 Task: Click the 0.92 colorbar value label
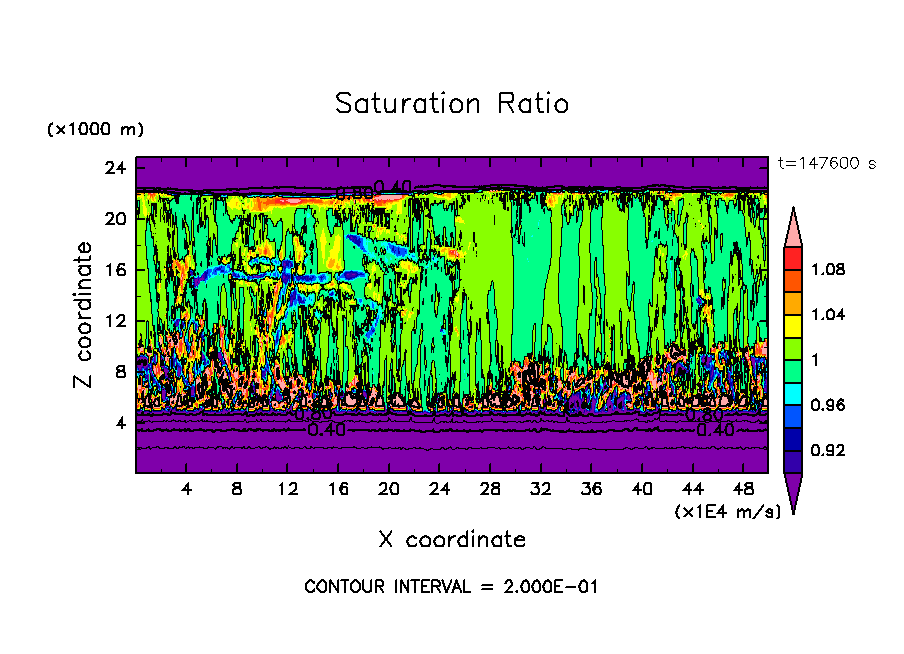pos(829,450)
